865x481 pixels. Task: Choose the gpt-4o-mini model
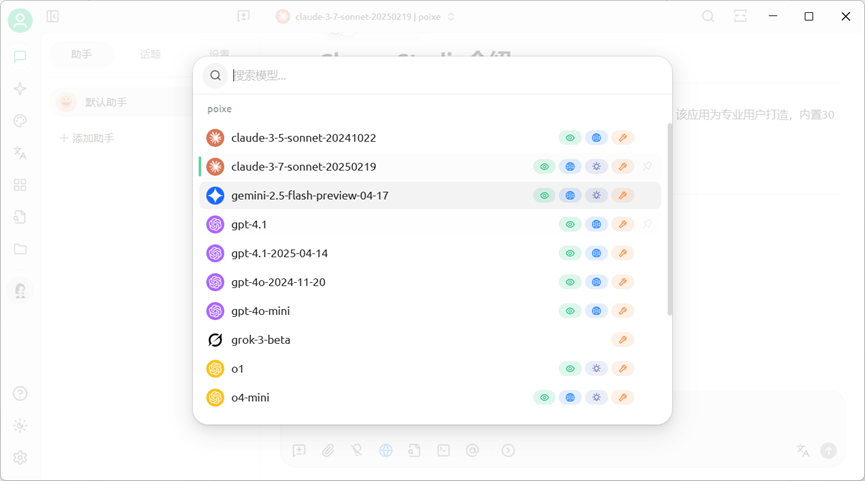(x=430, y=311)
